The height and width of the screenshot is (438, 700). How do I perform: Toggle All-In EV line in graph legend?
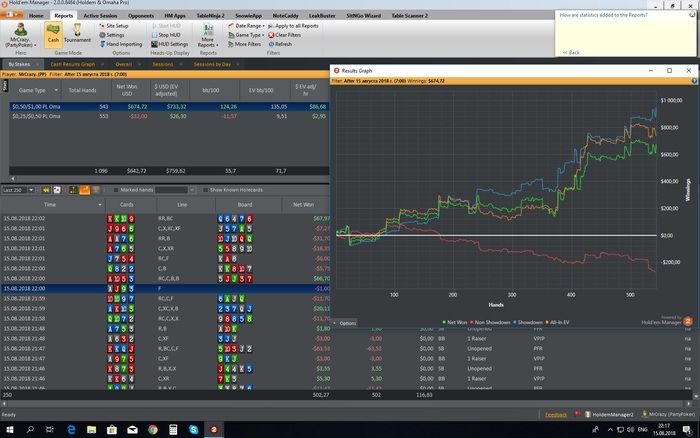pyautogui.click(x=557, y=322)
